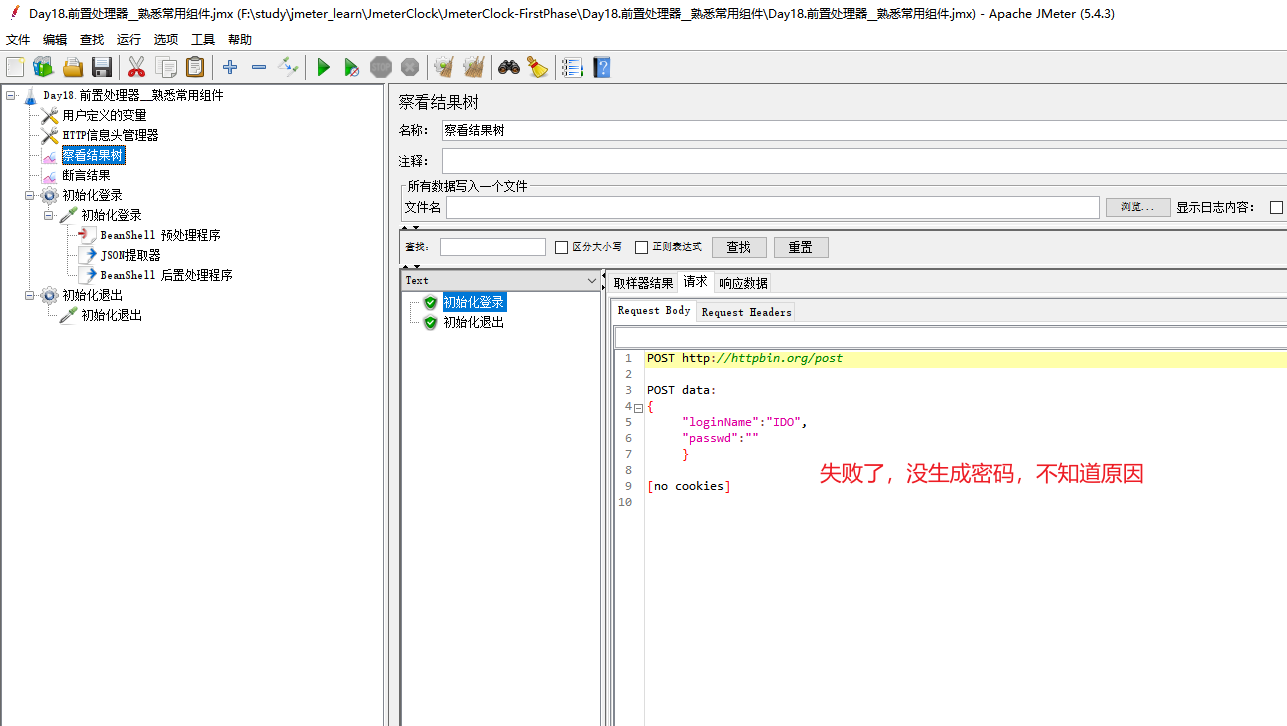Click the Reset Search brush icon

538,67
